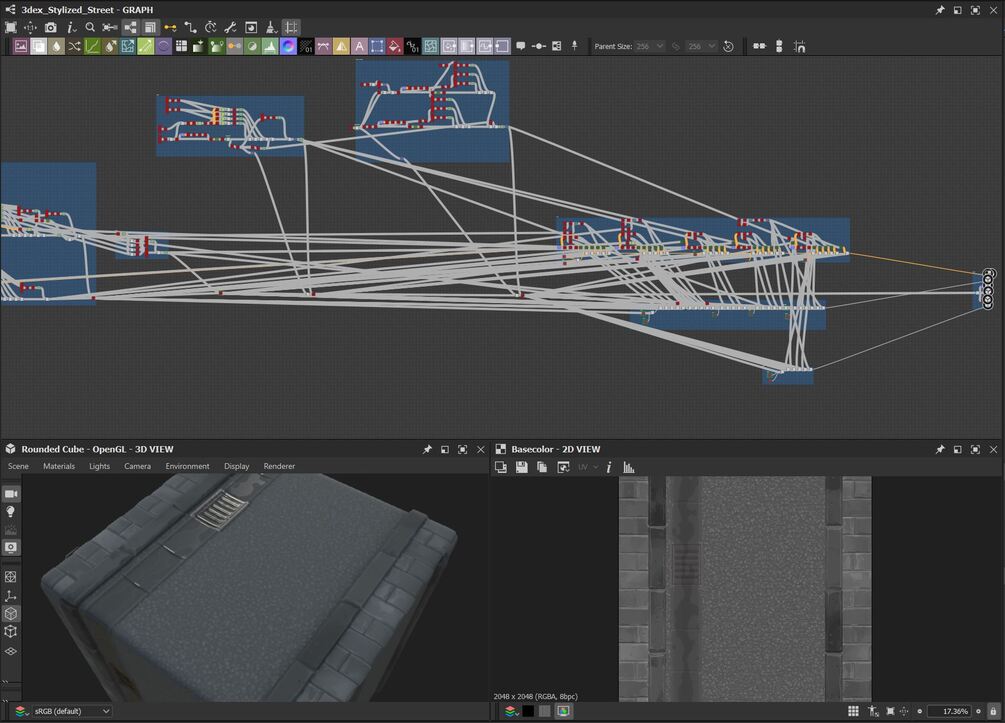Open the Environment menu in 3D view
1005x723 pixels.
pyautogui.click(x=187, y=466)
